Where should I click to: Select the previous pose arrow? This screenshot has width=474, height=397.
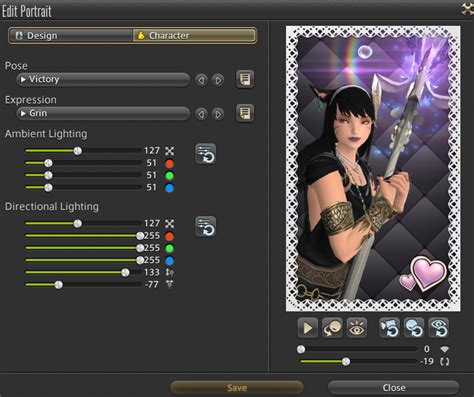tap(201, 80)
